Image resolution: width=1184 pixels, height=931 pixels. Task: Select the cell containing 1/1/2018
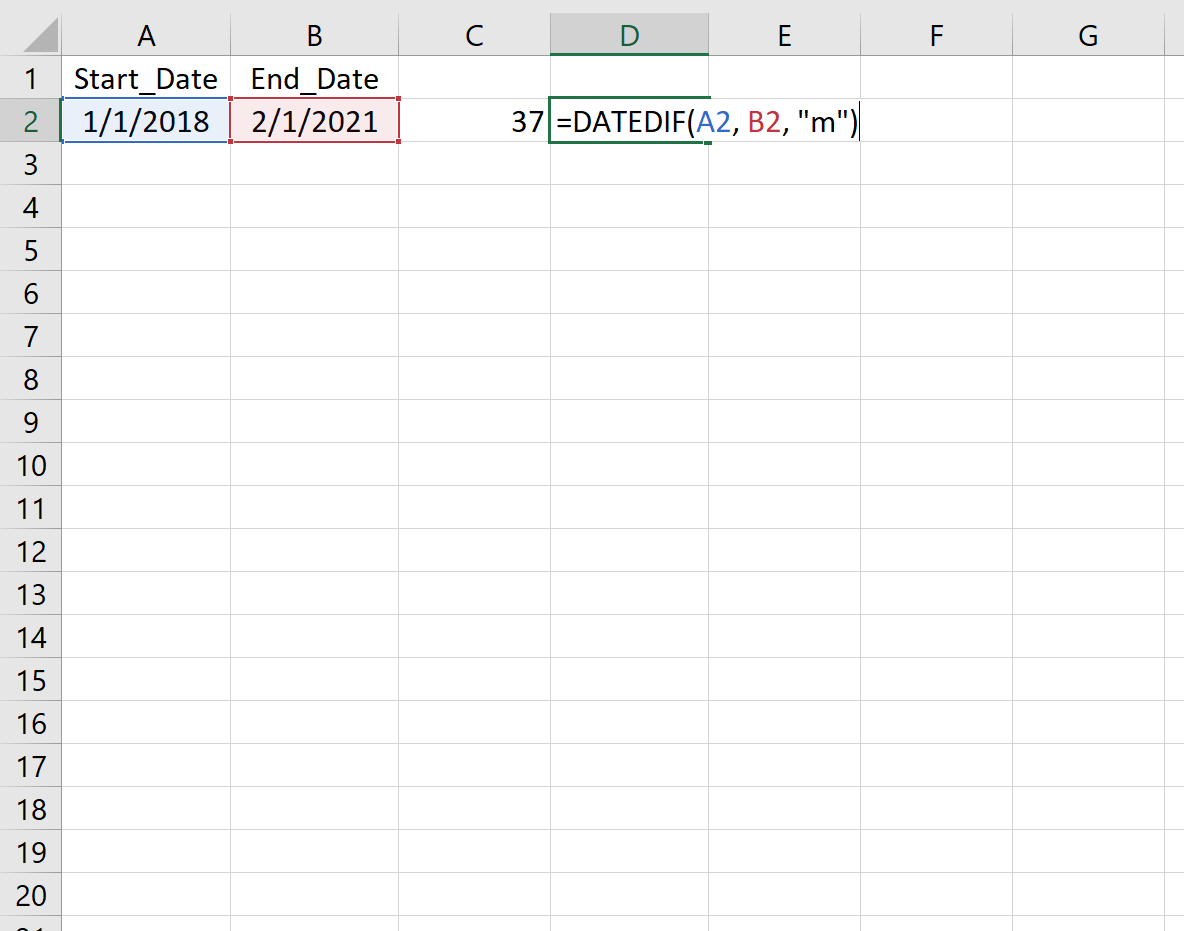pos(146,121)
